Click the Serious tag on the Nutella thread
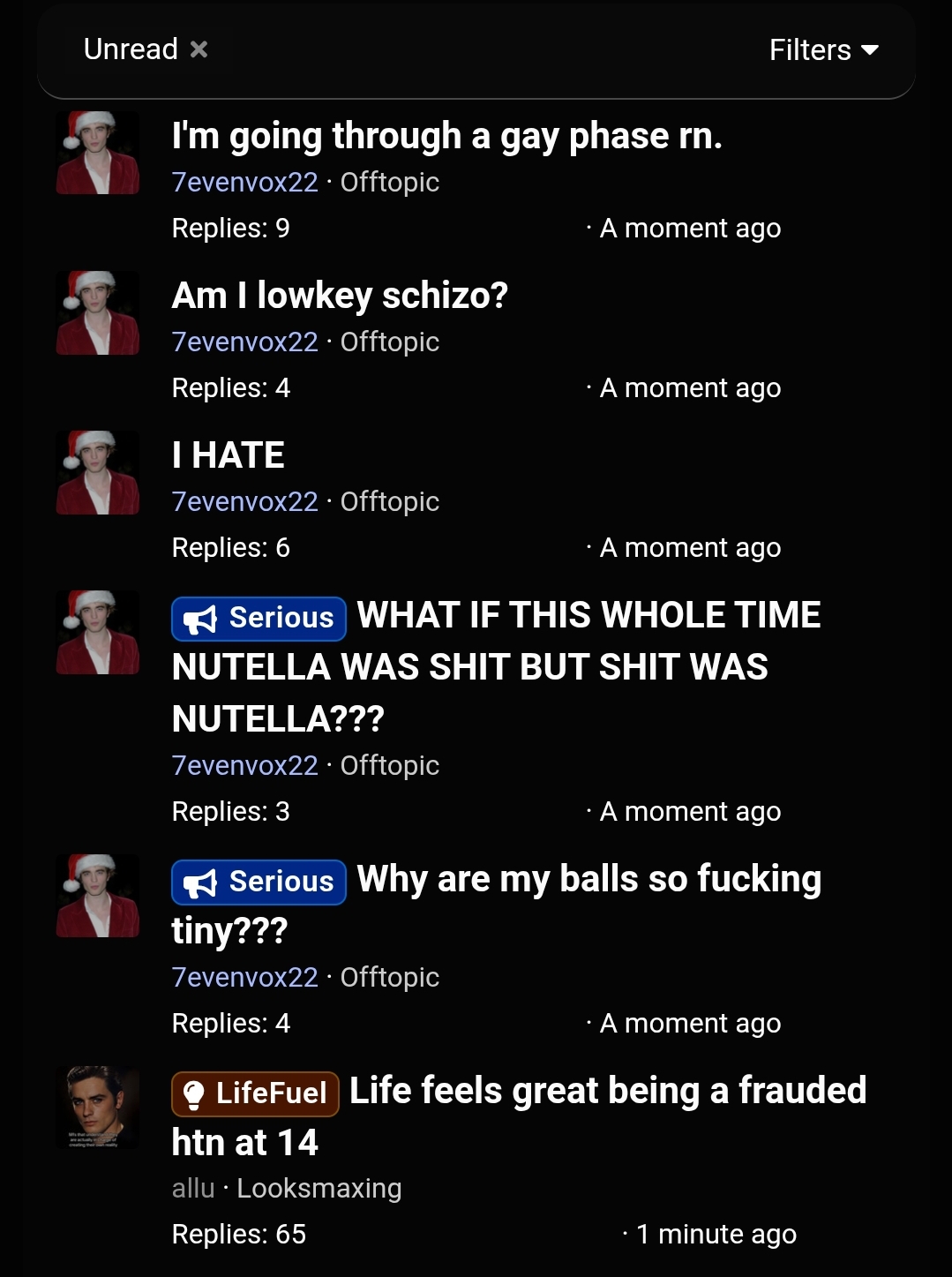This screenshot has width=952, height=1277. 259,619
